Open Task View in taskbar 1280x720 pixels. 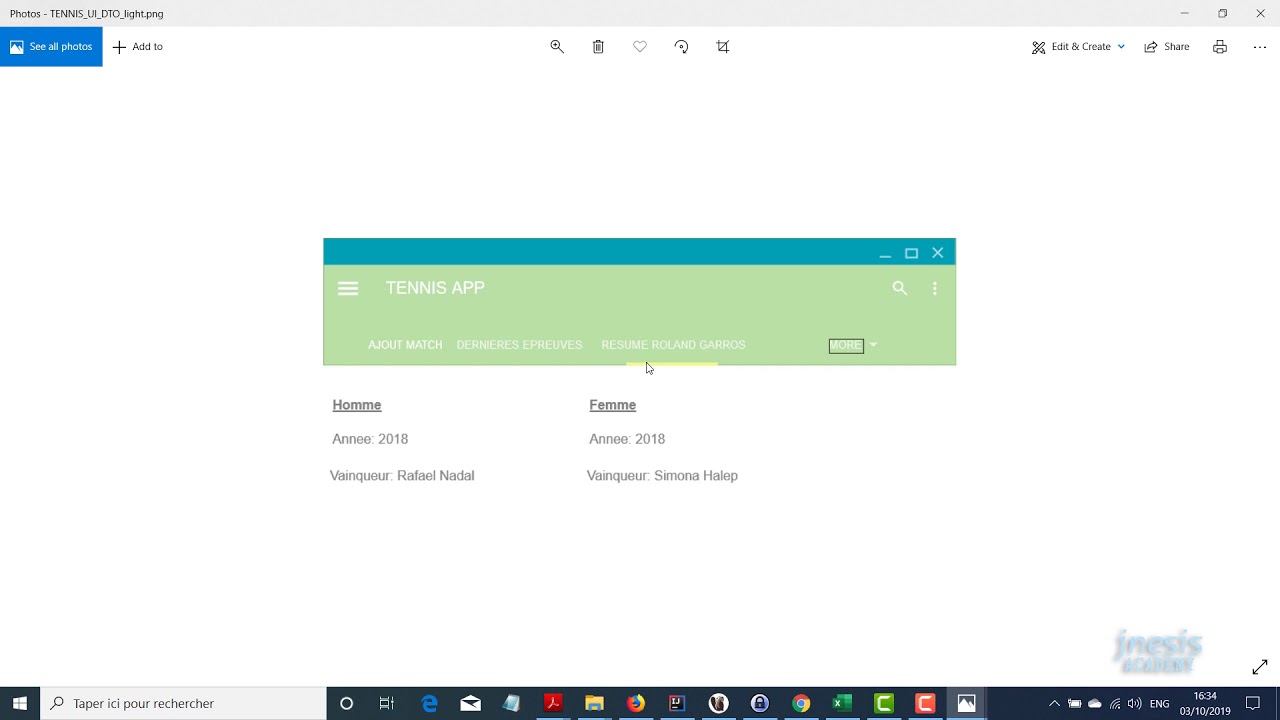tap(387, 704)
